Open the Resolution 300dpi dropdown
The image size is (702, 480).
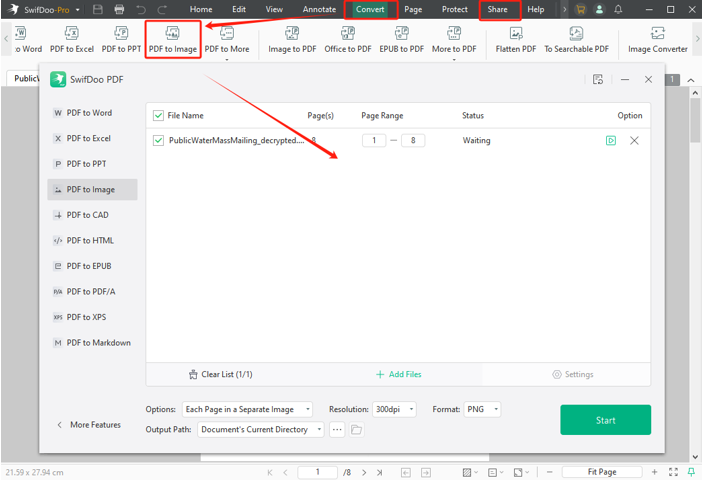coord(394,409)
